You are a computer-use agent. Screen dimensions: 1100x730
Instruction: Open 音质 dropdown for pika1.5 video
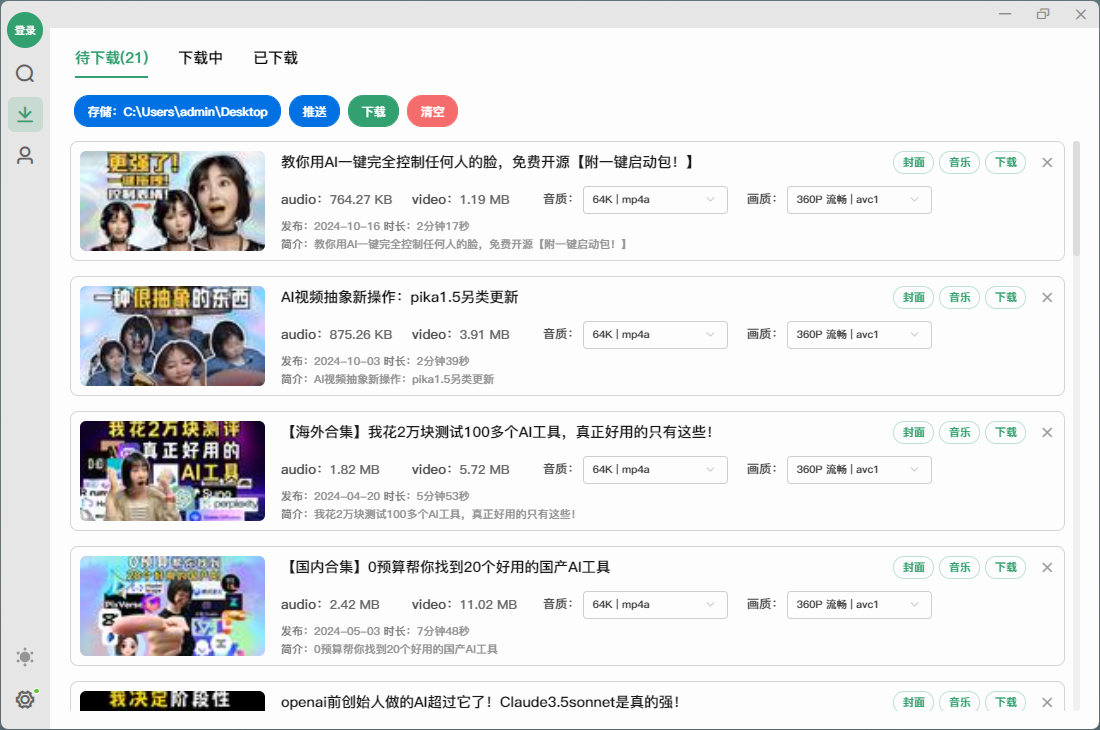coord(655,334)
